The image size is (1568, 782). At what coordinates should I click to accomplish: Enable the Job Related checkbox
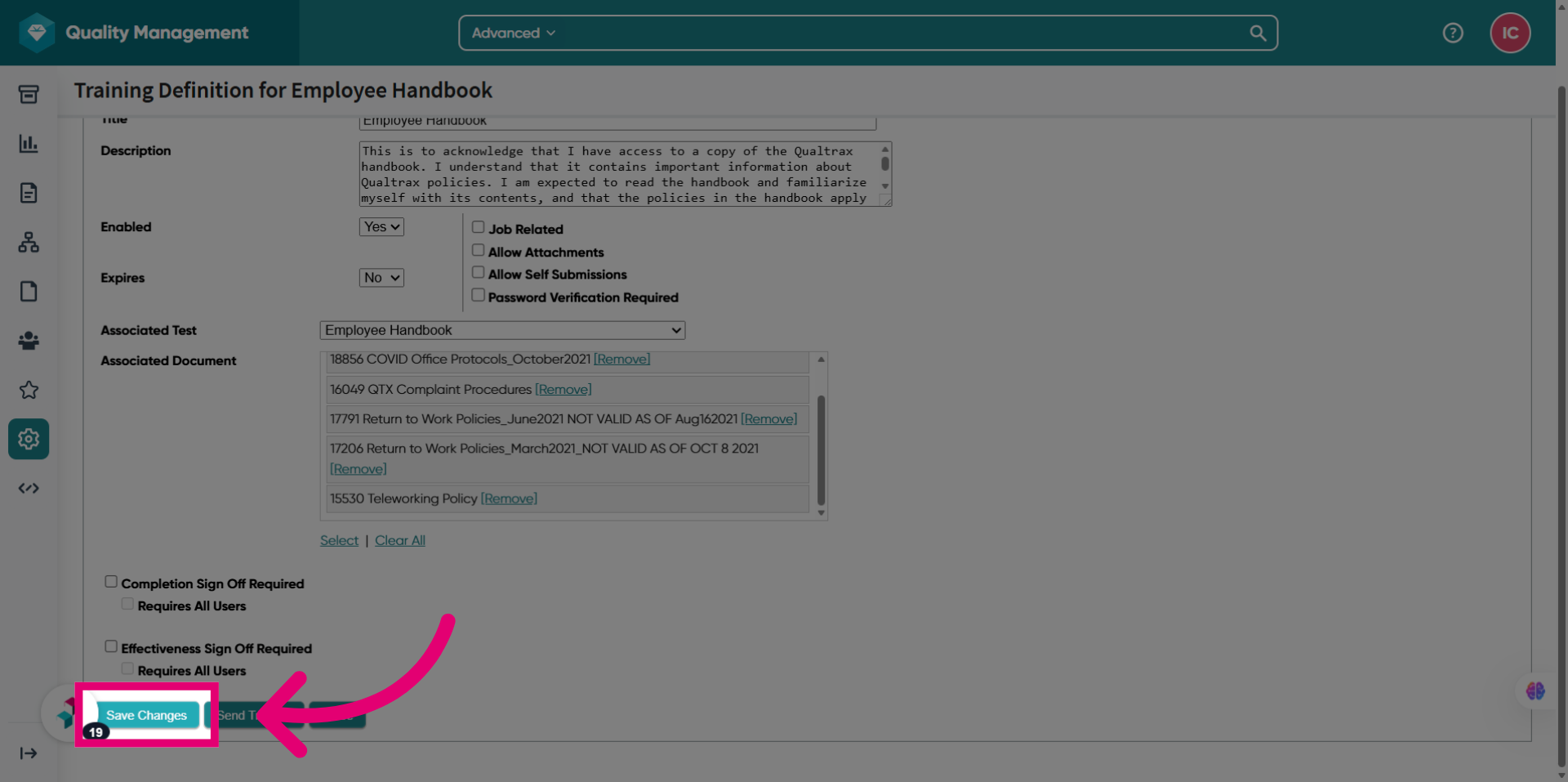[479, 227]
